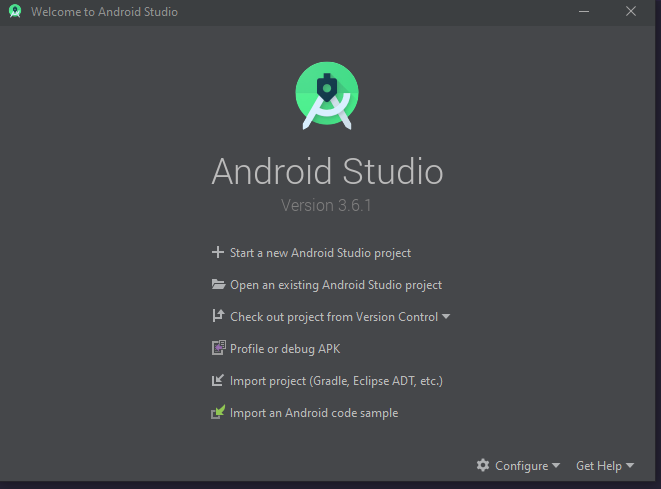Click the import project arrow icon

tap(218, 380)
